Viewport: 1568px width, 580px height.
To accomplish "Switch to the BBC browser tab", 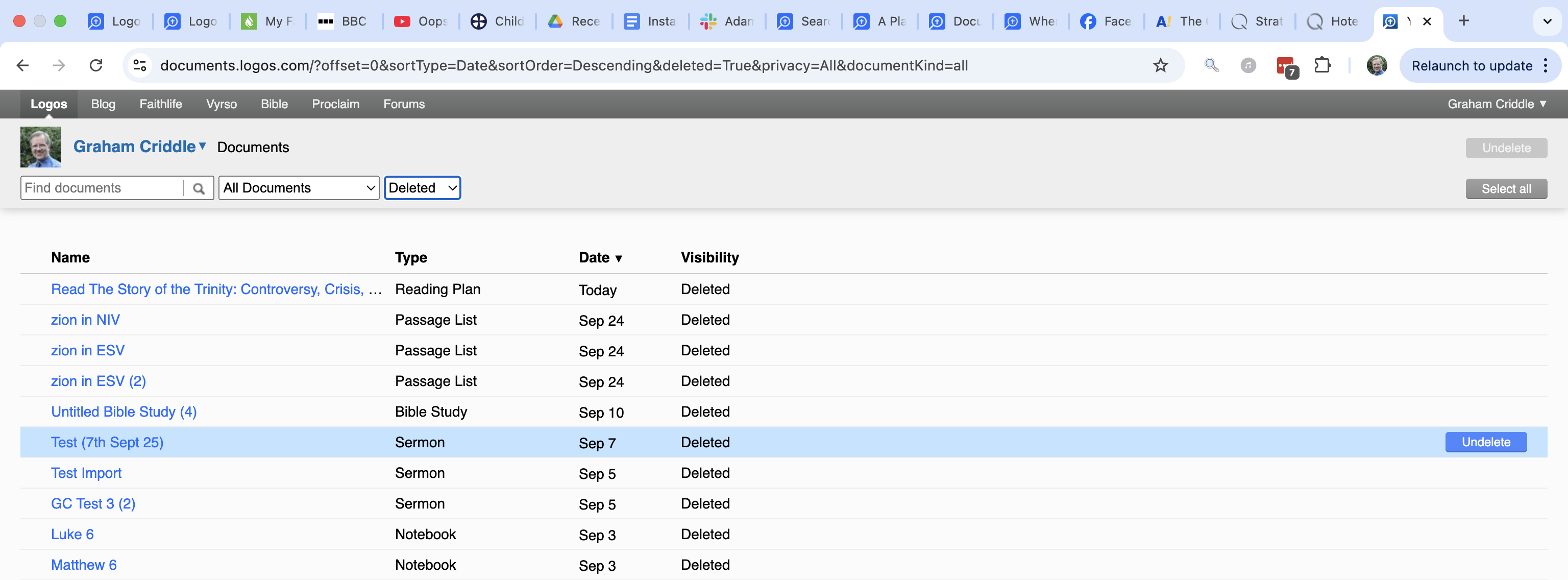I will pos(344,21).
